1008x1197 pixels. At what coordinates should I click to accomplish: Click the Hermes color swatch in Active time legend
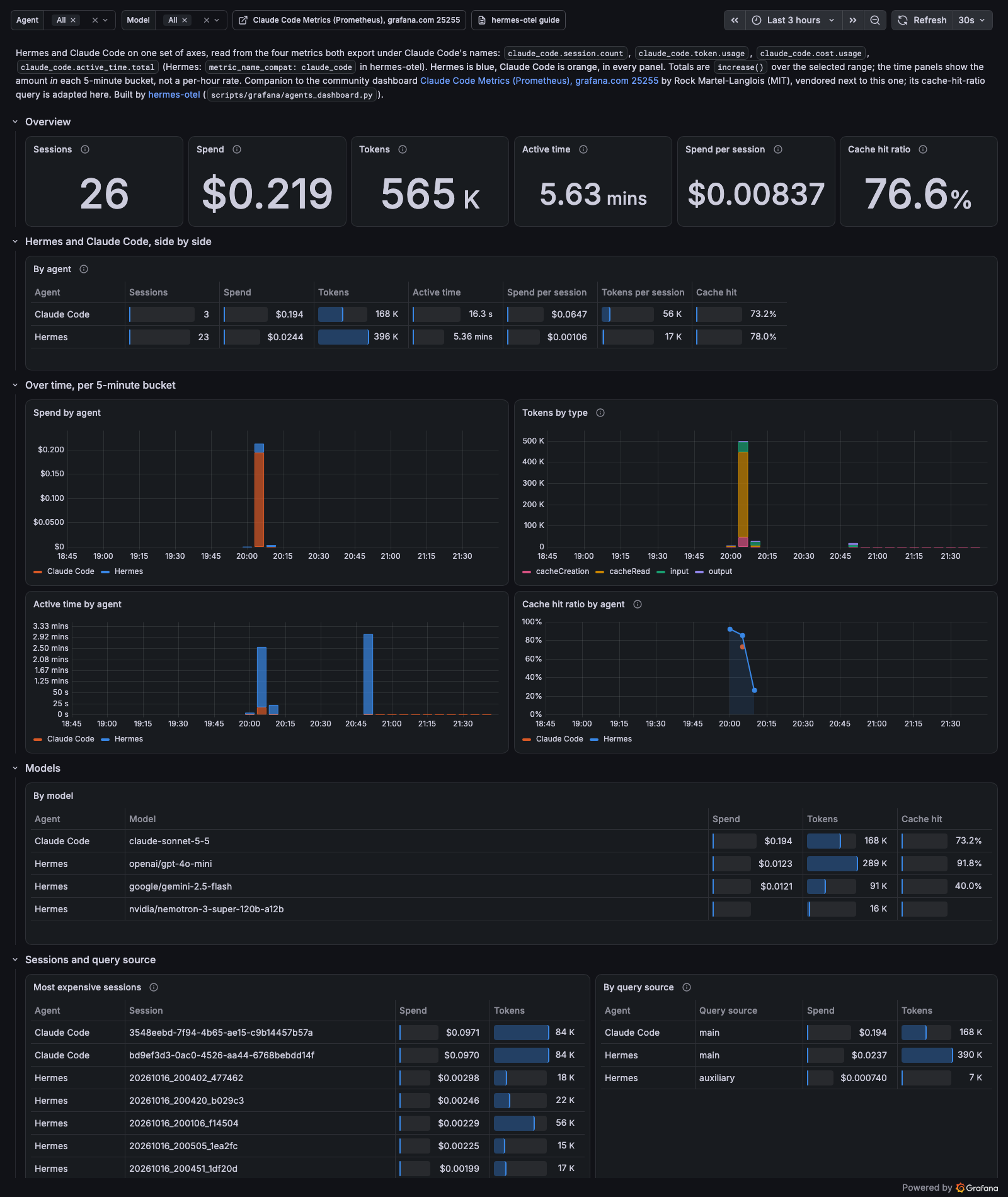[105, 739]
